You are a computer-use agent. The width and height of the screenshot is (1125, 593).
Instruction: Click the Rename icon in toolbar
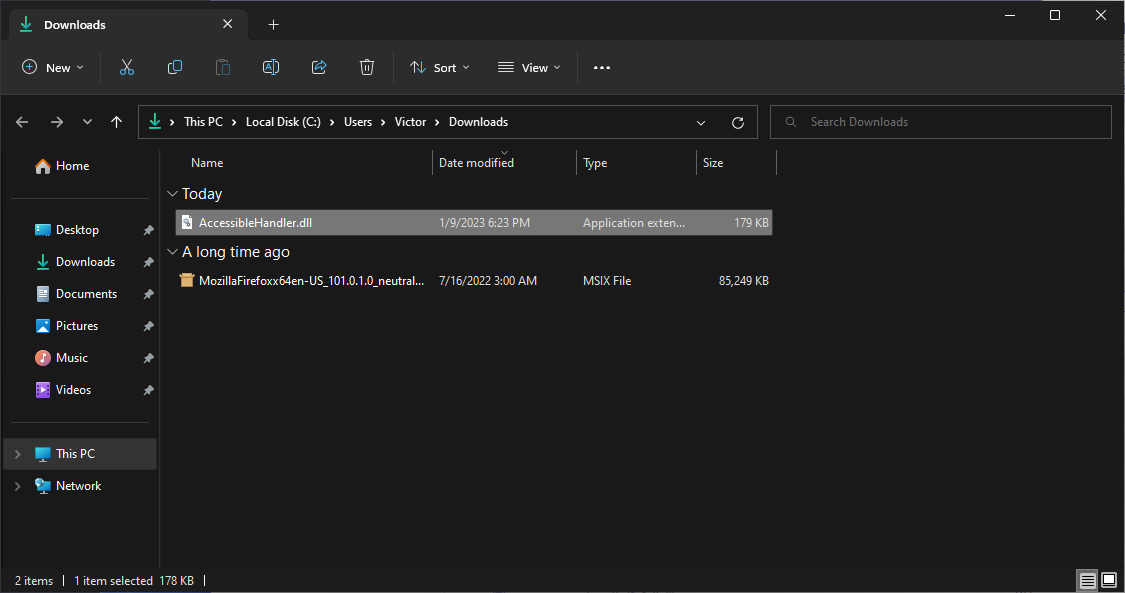click(270, 67)
